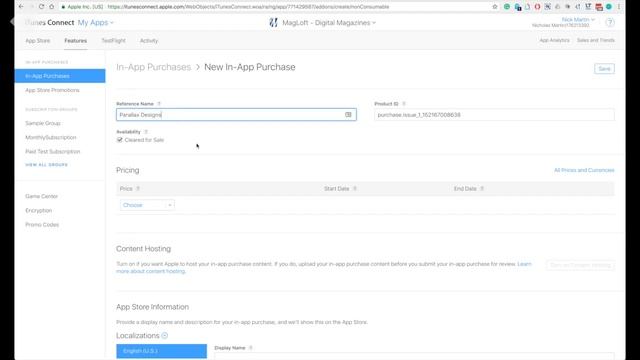Open the MagLoft - Digital Magazines app switcher
640x360 pixels.
click(x=329, y=22)
